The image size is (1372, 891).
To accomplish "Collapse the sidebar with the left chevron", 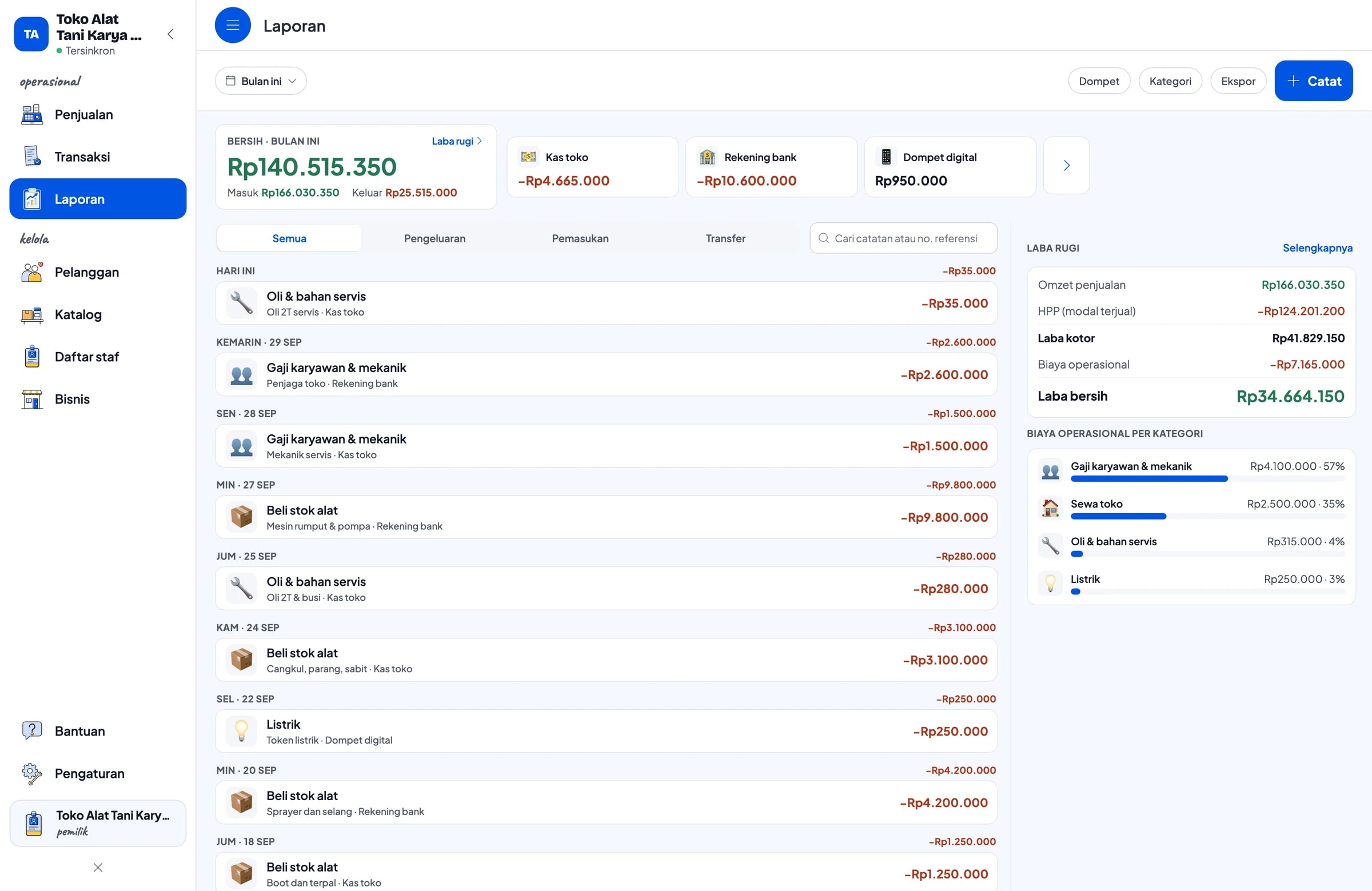I will pos(170,34).
